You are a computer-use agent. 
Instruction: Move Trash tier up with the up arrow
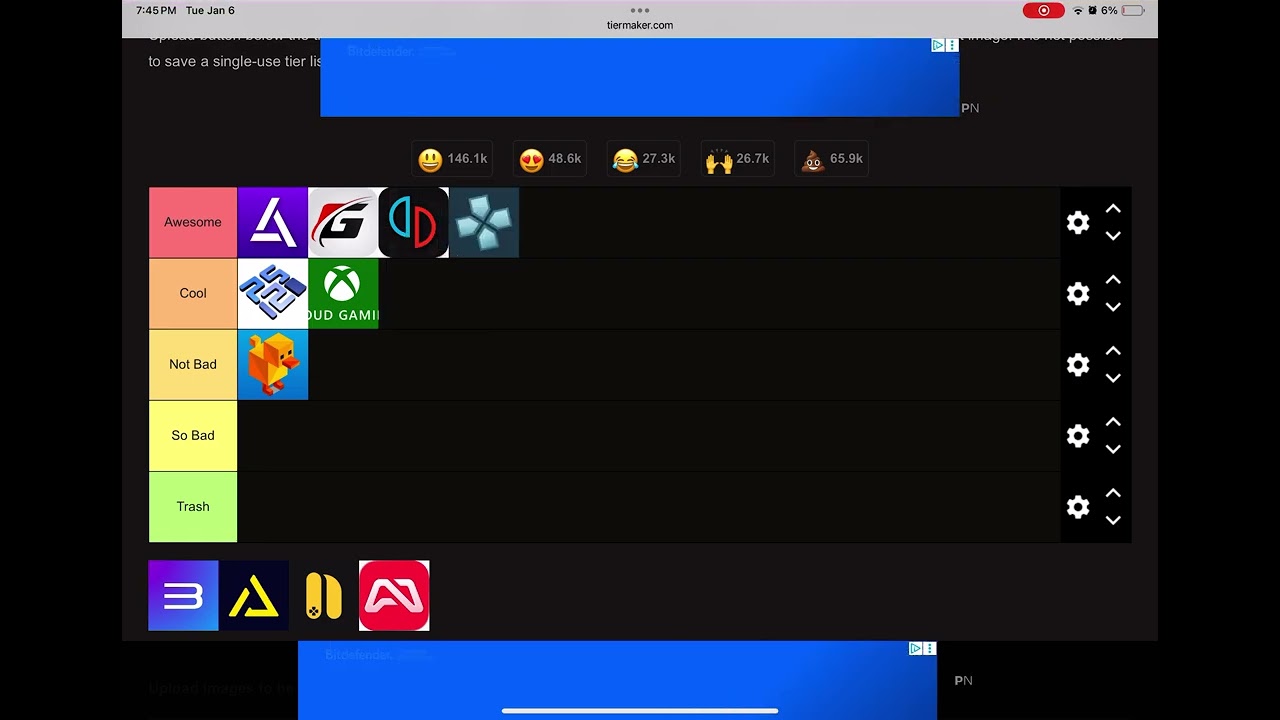pyautogui.click(x=1113, y=493)
